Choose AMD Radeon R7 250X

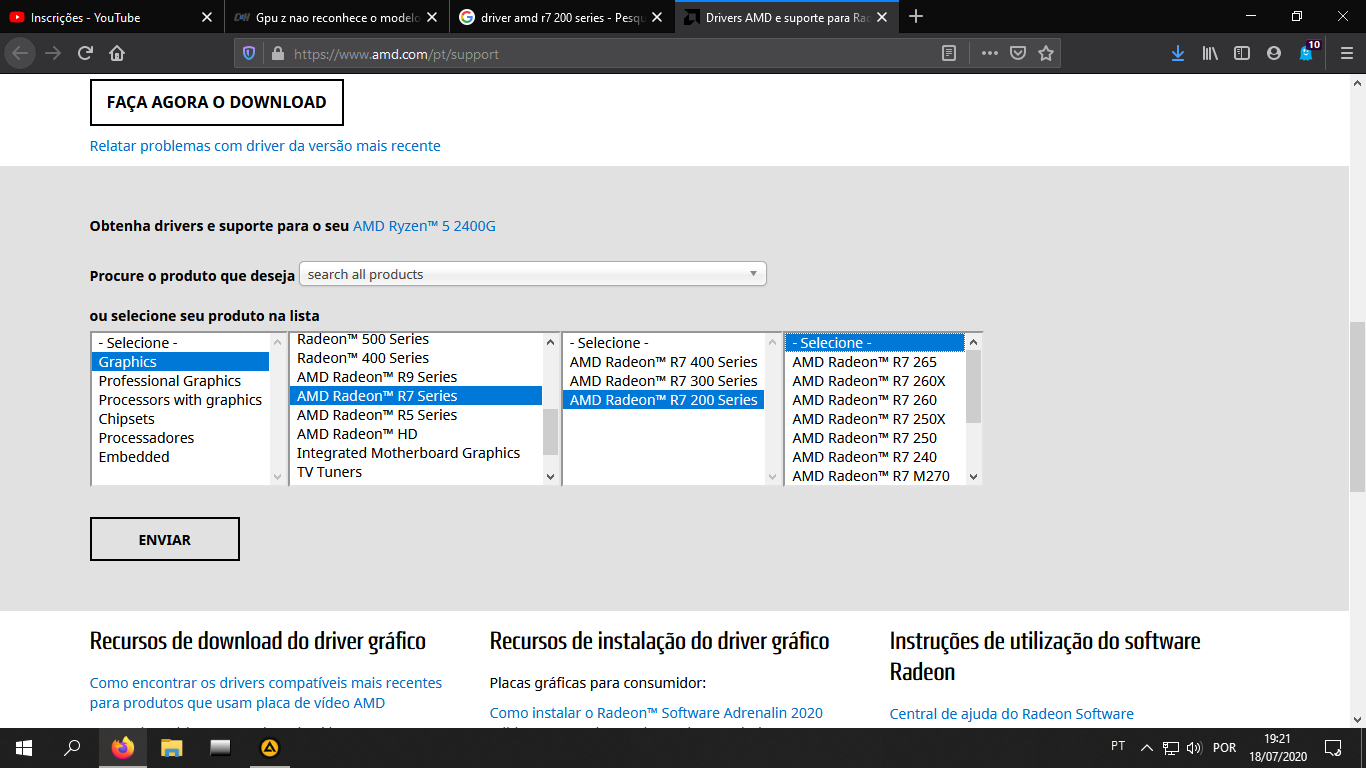coord(875,419)
